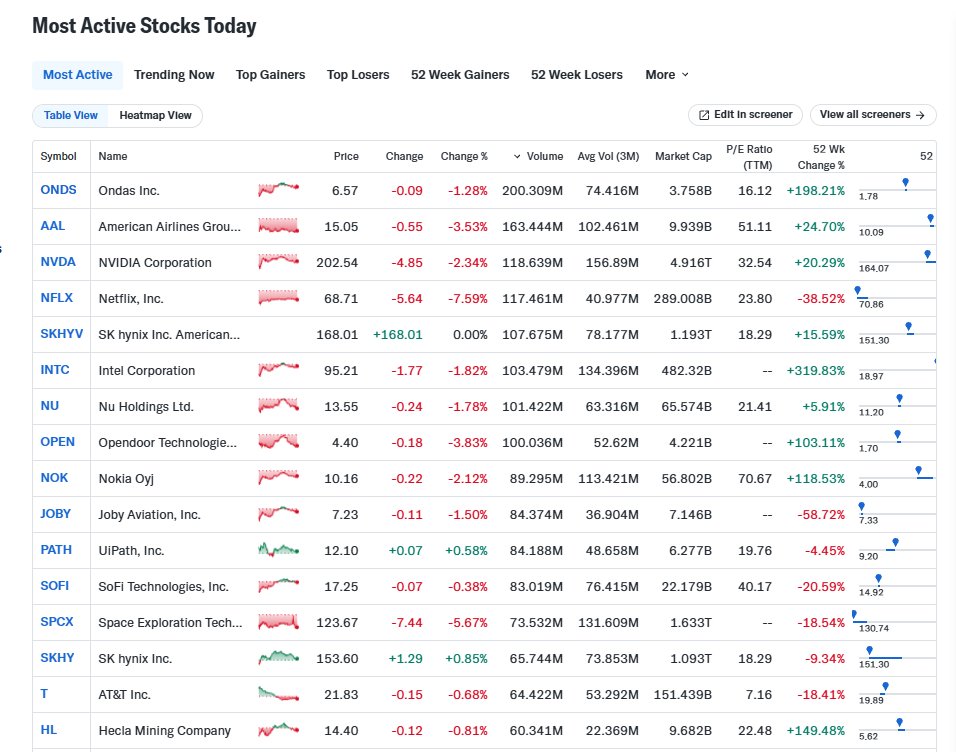This screenshot has width=956, height=752.
Task: Open SKHYV ticker link
Action: click(62, 334)
